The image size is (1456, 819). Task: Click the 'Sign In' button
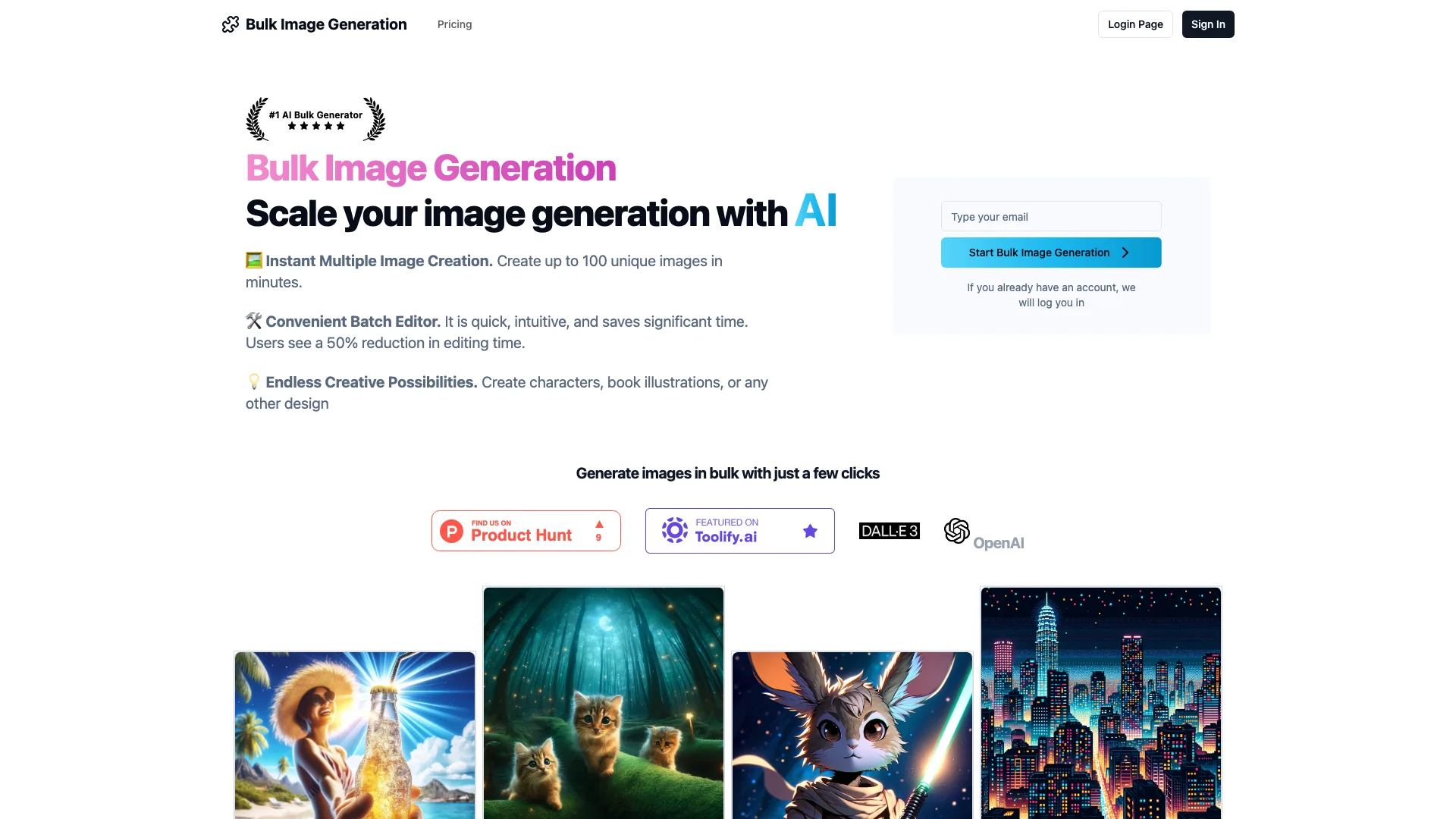(1207, 24)
